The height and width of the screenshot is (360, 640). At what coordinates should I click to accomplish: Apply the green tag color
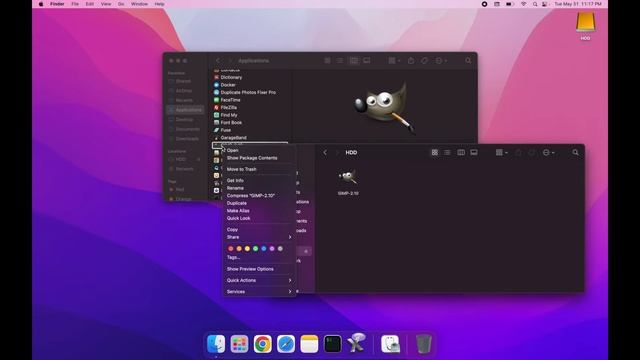256,249
